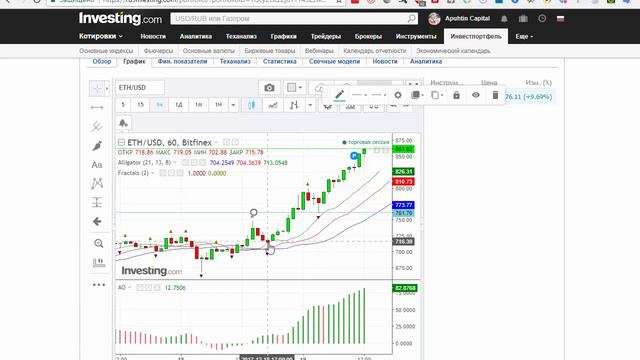Take a chart snapshot with camera icon
Screen dimensions: 640x360
coord(269,88)
